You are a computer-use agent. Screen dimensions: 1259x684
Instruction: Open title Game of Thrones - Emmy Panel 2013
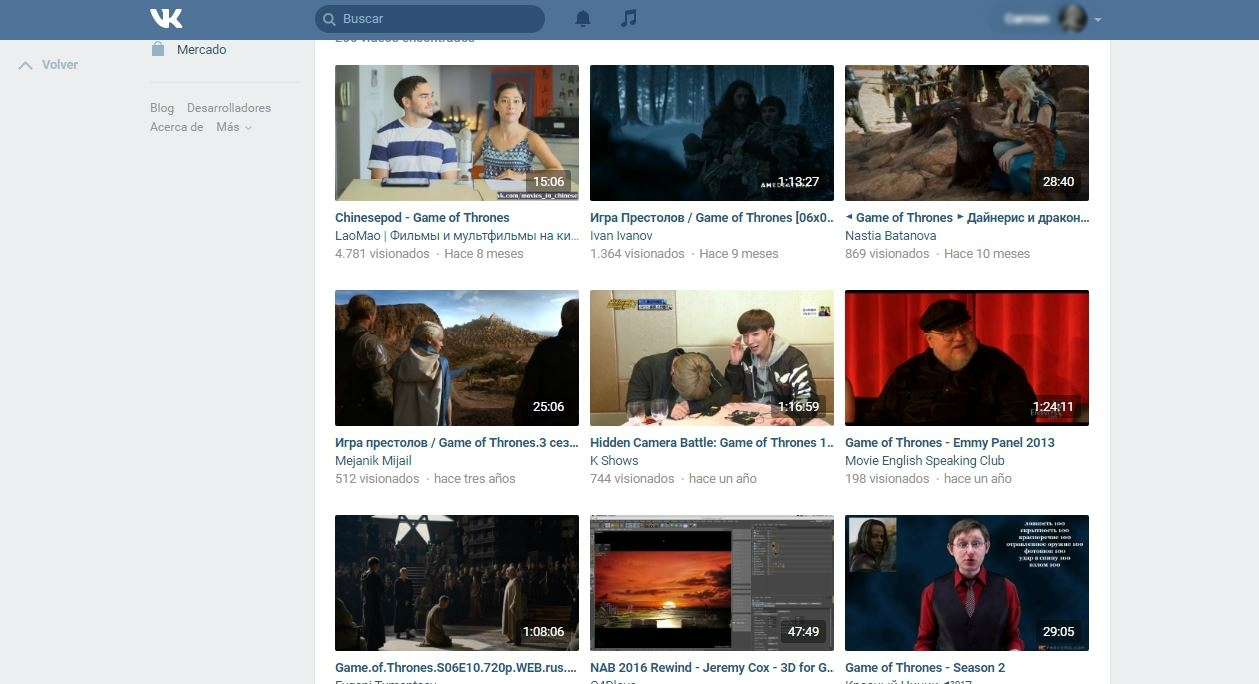click(950, 443)
